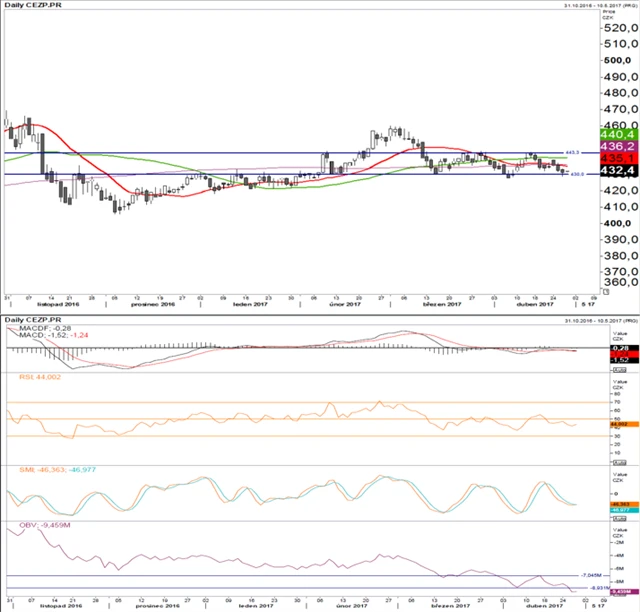
Task: Click the purple 436,2 price label
Action: point(618,146)
